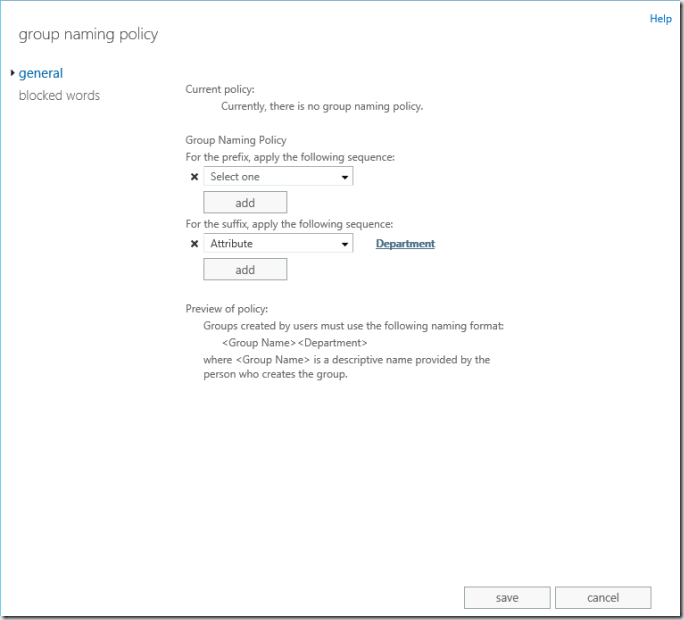Open the blocked words section
Viewport: 684px width, 620px height.
tap(59, 96)
